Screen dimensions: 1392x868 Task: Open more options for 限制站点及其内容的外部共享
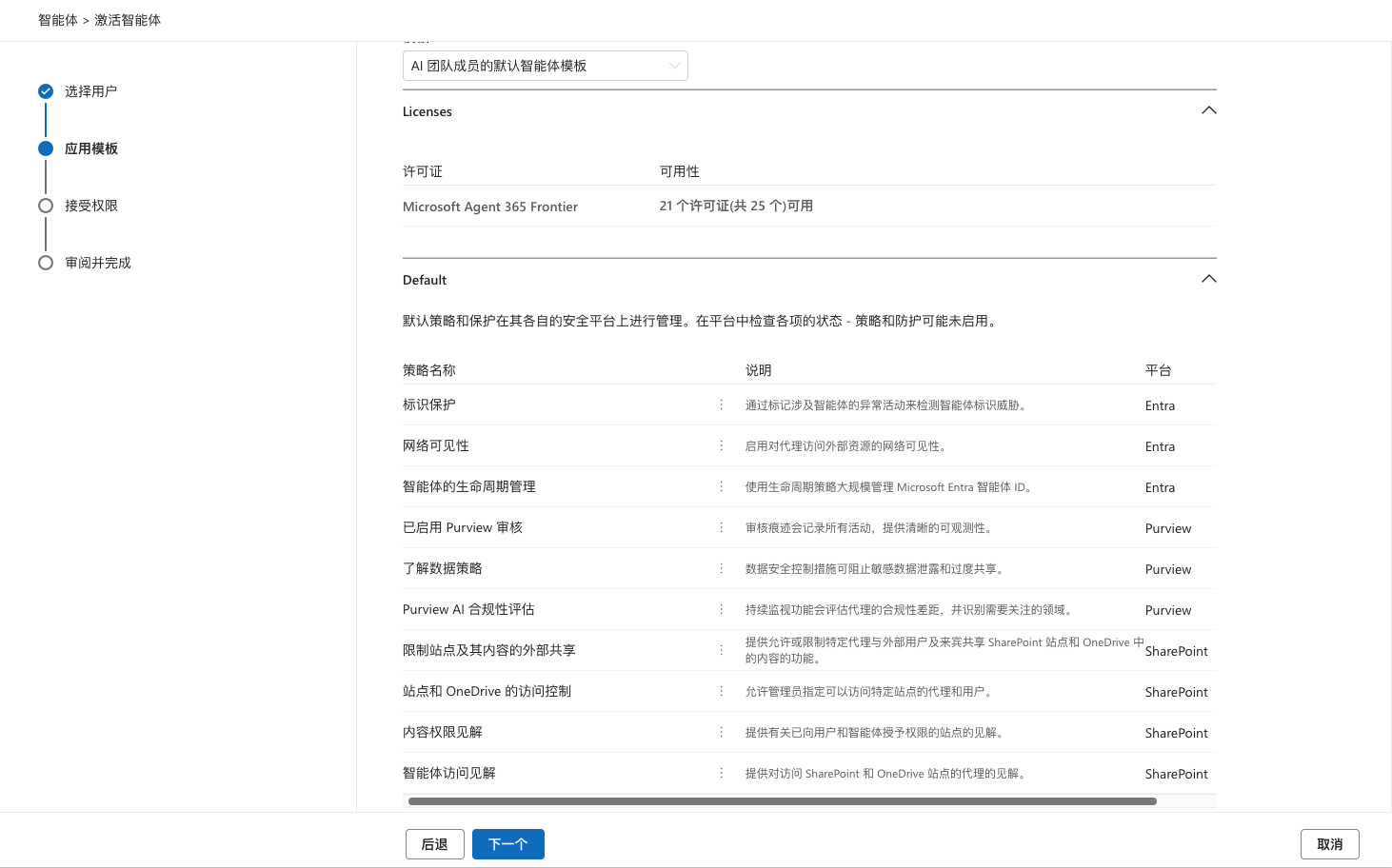721,650
